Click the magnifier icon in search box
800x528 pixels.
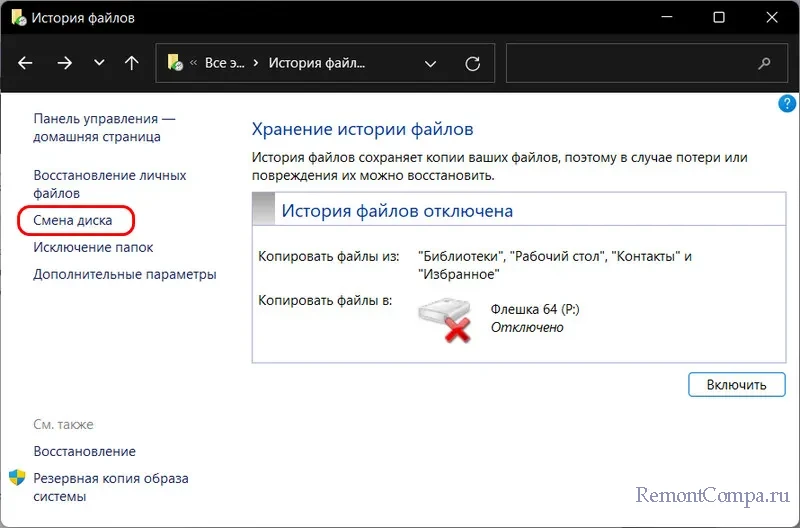[765, 63]
